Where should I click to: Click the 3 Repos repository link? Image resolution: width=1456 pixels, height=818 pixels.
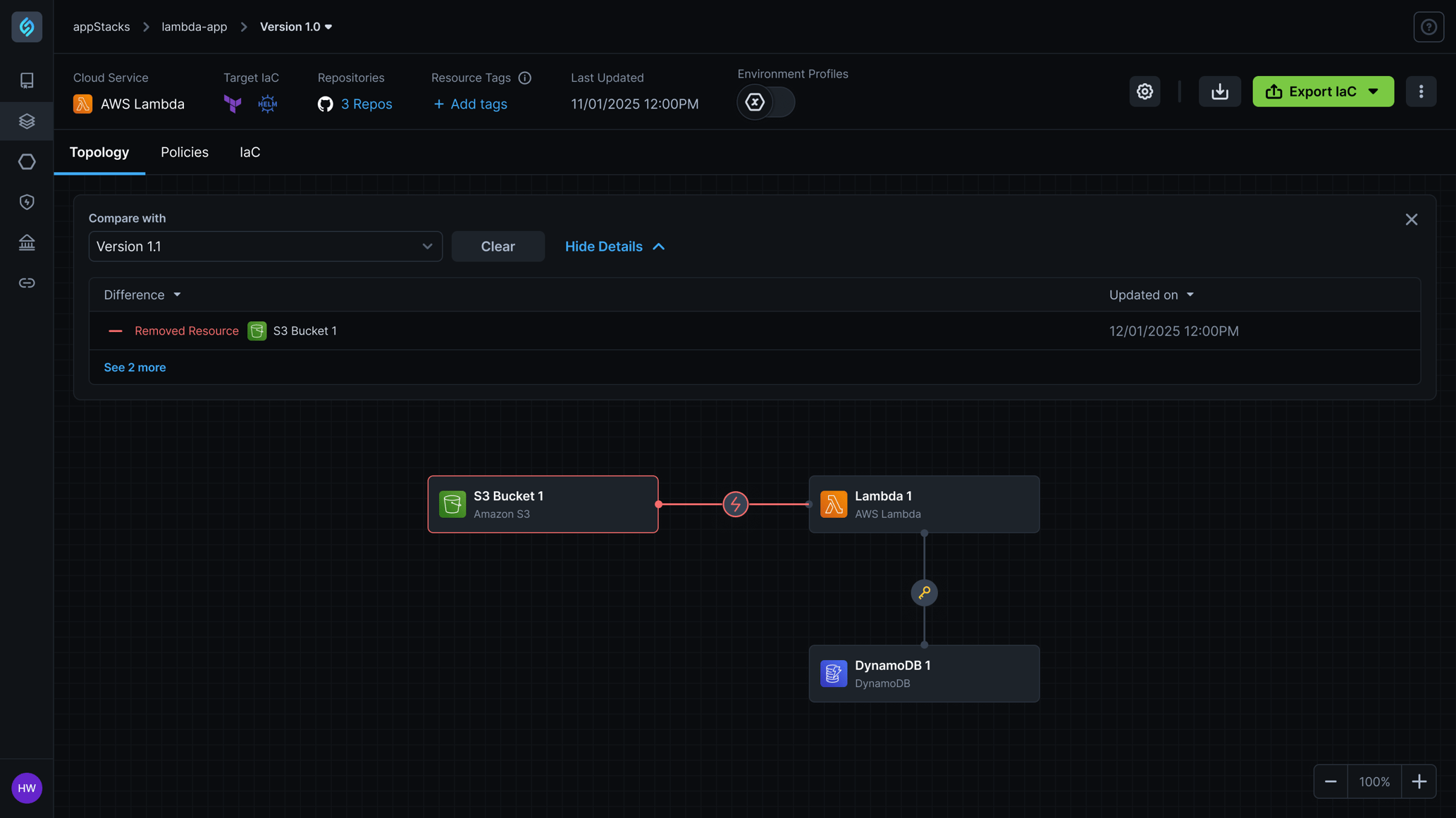coord(366,103)
